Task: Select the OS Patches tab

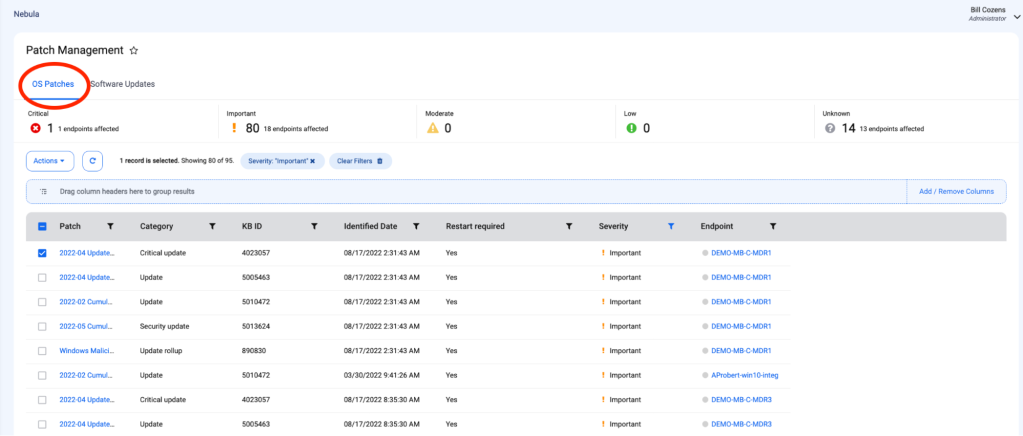Action: pyautogui.click(x=53, y=84)
